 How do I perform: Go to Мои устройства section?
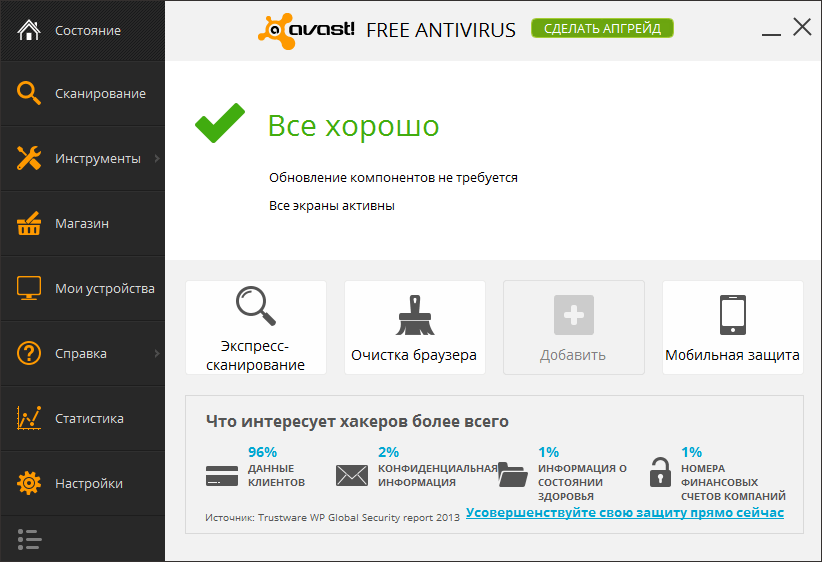(x=82, y=288)
